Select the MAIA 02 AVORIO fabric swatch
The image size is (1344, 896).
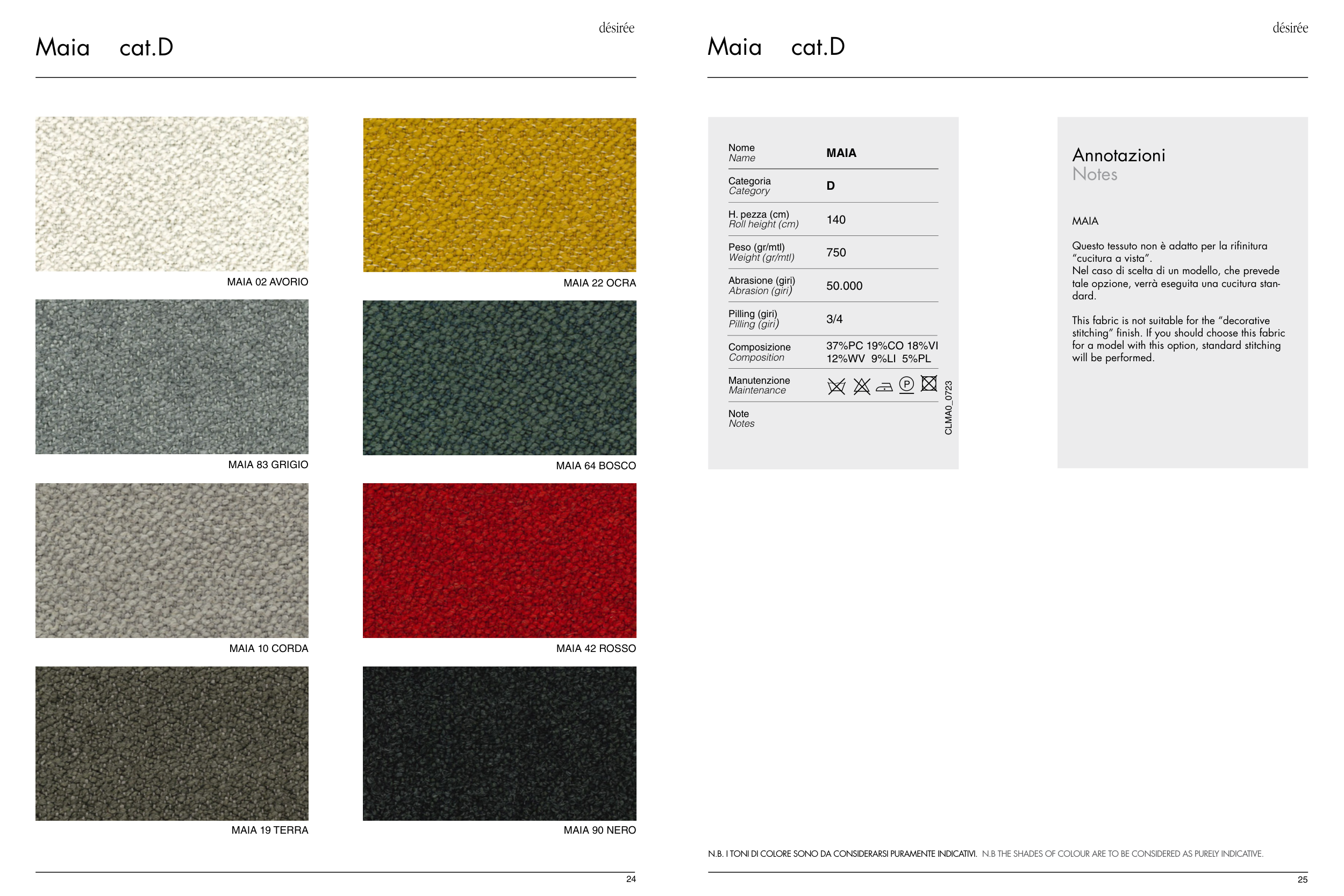(x=171, y=194)
